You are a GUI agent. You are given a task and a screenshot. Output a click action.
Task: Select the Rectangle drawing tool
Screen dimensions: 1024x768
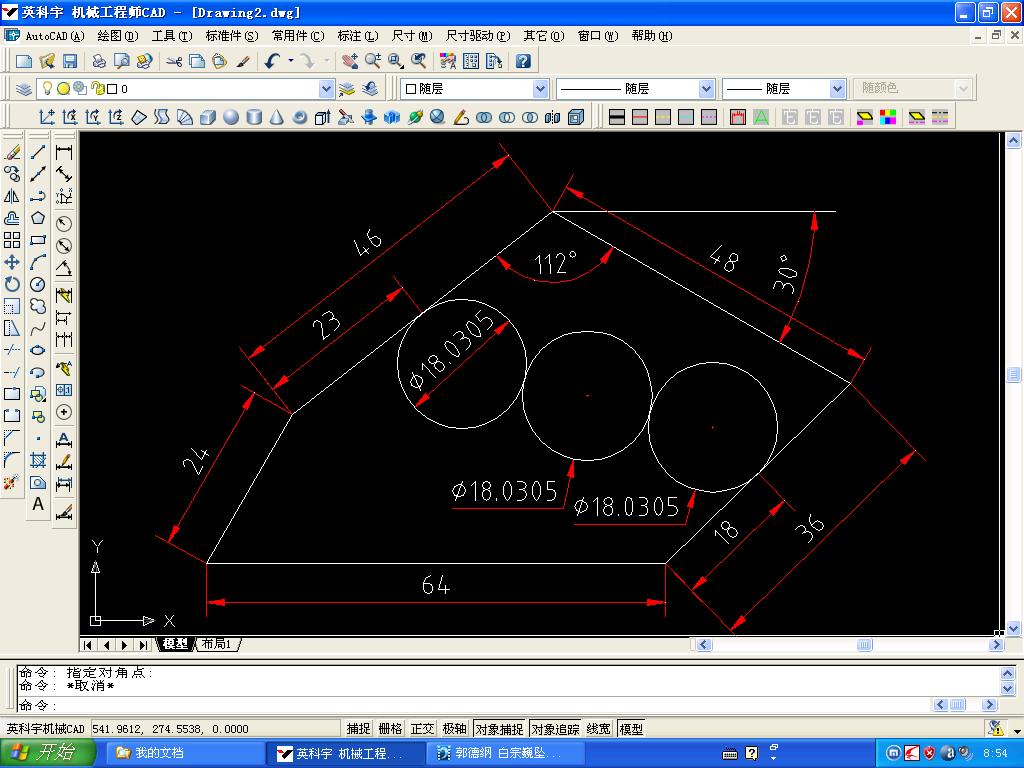click(38, 240)
